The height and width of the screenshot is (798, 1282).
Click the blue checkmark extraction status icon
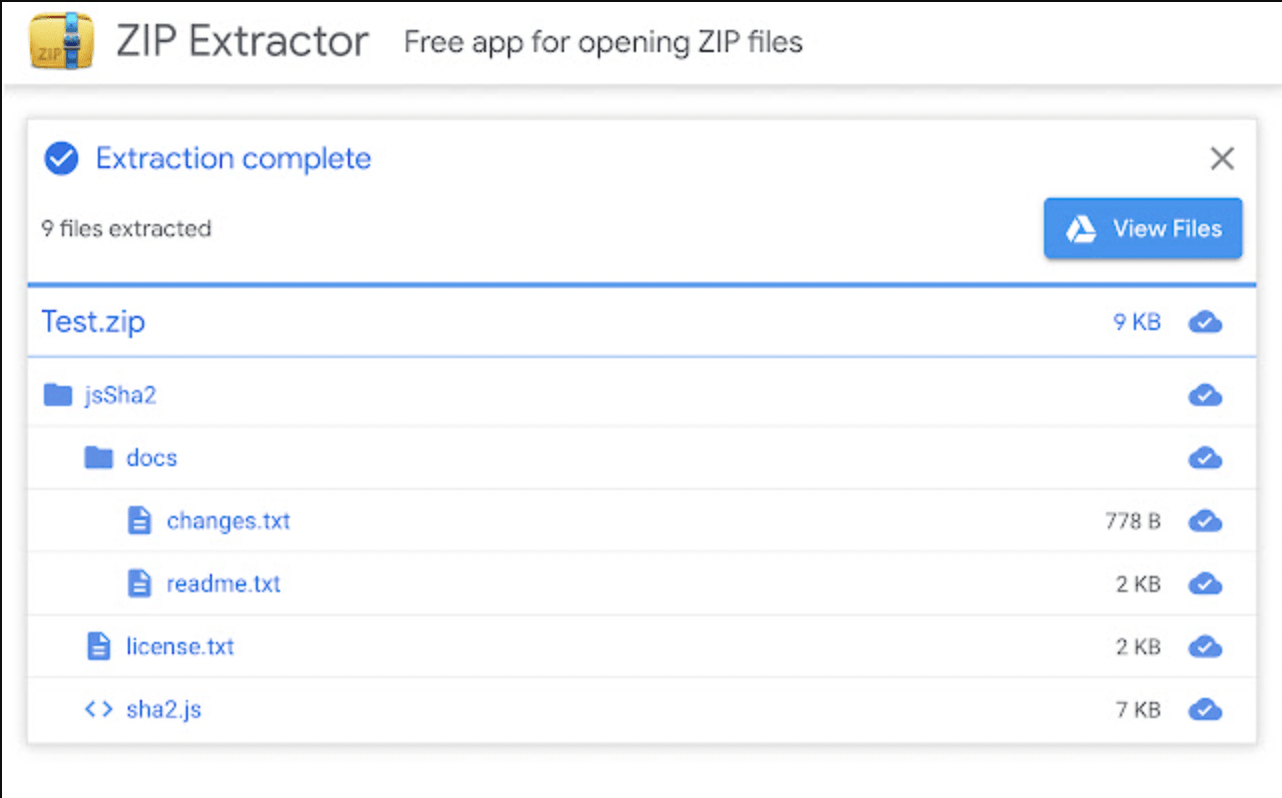61,158
